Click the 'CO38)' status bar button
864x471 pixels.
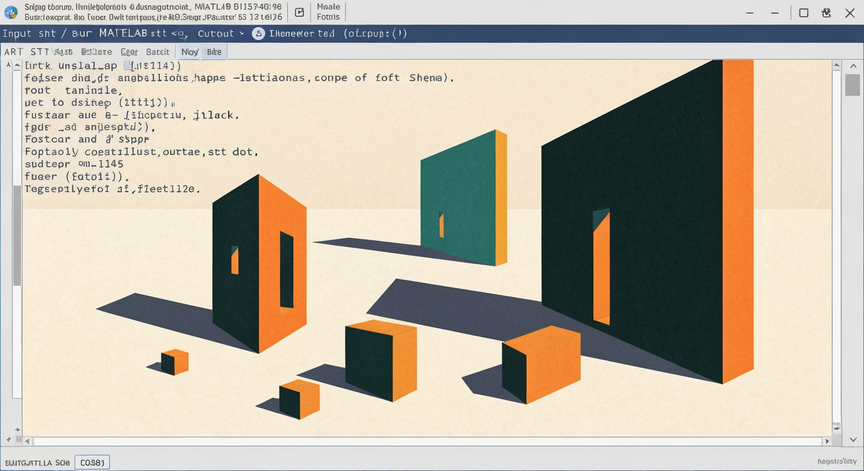tap(92, 463)
